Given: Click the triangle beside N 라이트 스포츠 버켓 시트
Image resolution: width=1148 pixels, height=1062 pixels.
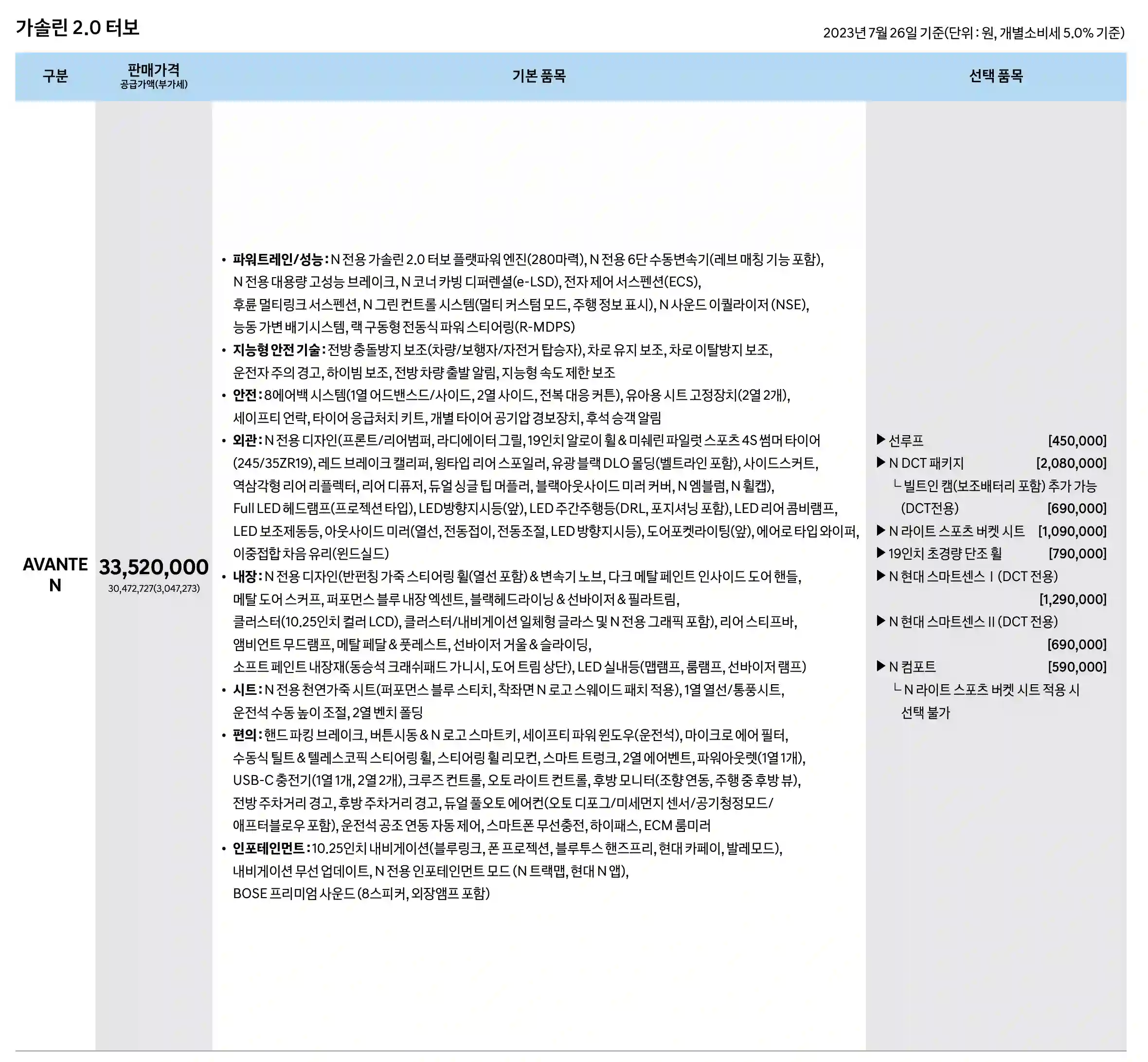Looking at the screenshot, I should [x=880, y=531].
